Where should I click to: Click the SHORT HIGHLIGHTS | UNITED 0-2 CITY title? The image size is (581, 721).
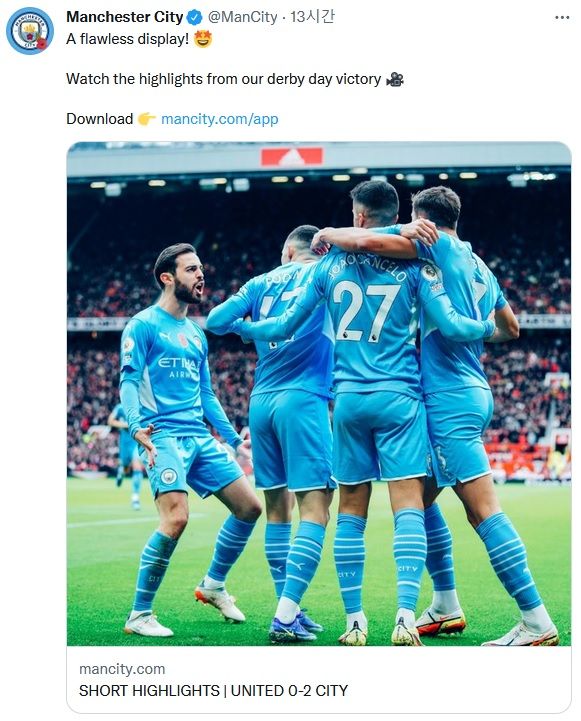pyautogui.click(x=213, y=691)
